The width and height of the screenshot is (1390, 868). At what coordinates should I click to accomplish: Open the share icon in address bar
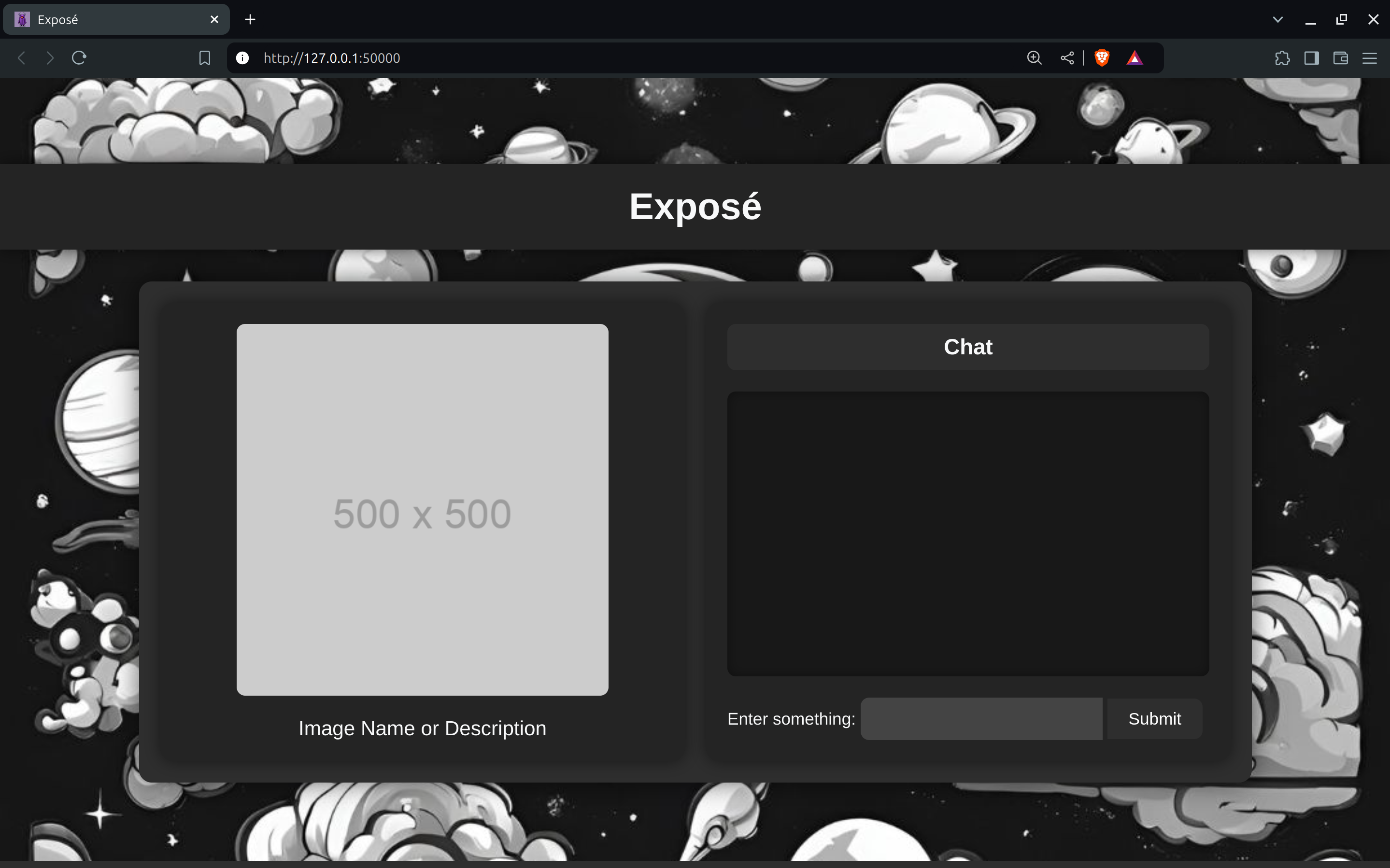pos(1067,58)
